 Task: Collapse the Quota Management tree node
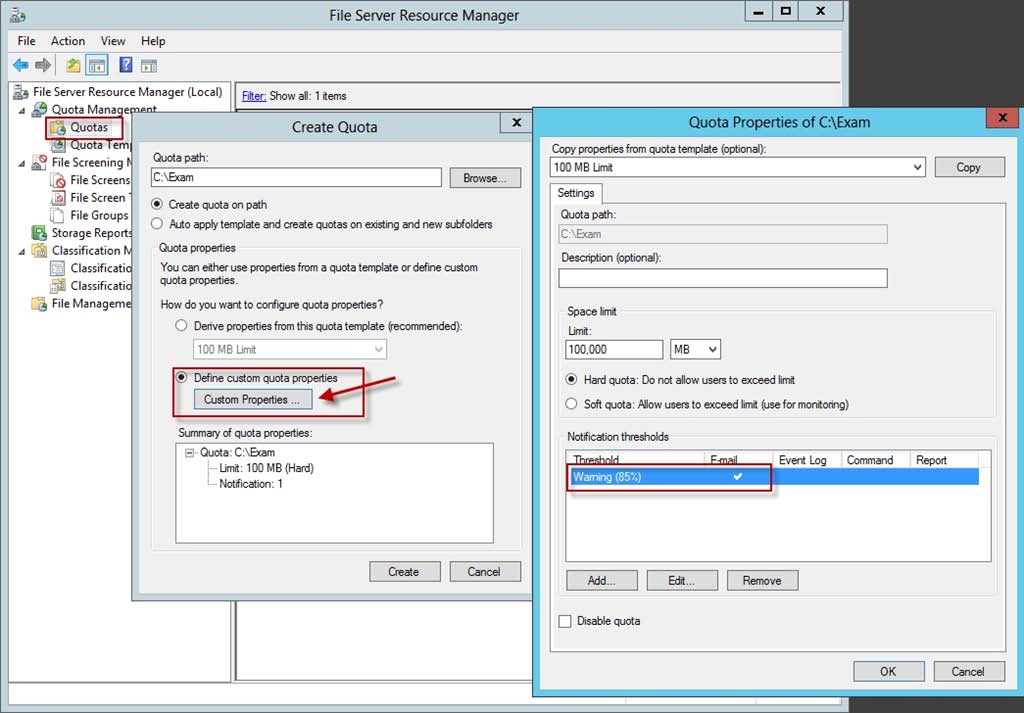[x=22, y=110]
